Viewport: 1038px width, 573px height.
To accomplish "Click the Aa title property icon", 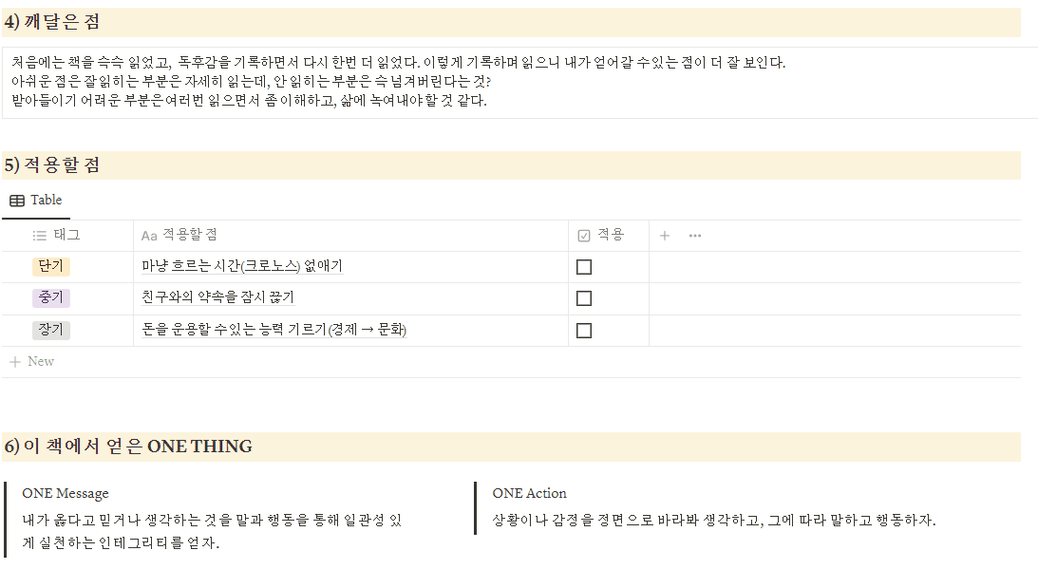I will pos(149,236).
